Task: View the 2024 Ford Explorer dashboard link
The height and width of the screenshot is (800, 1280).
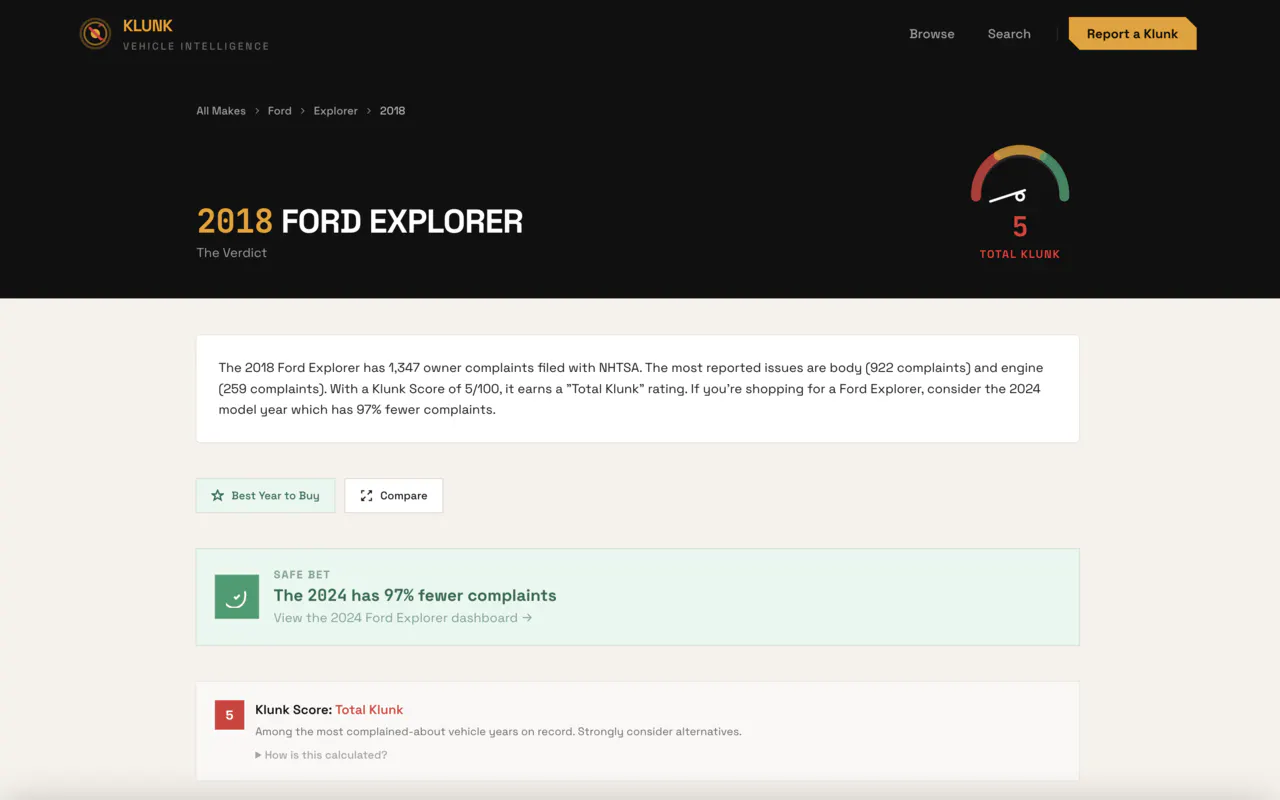Action: click(403, 618)
